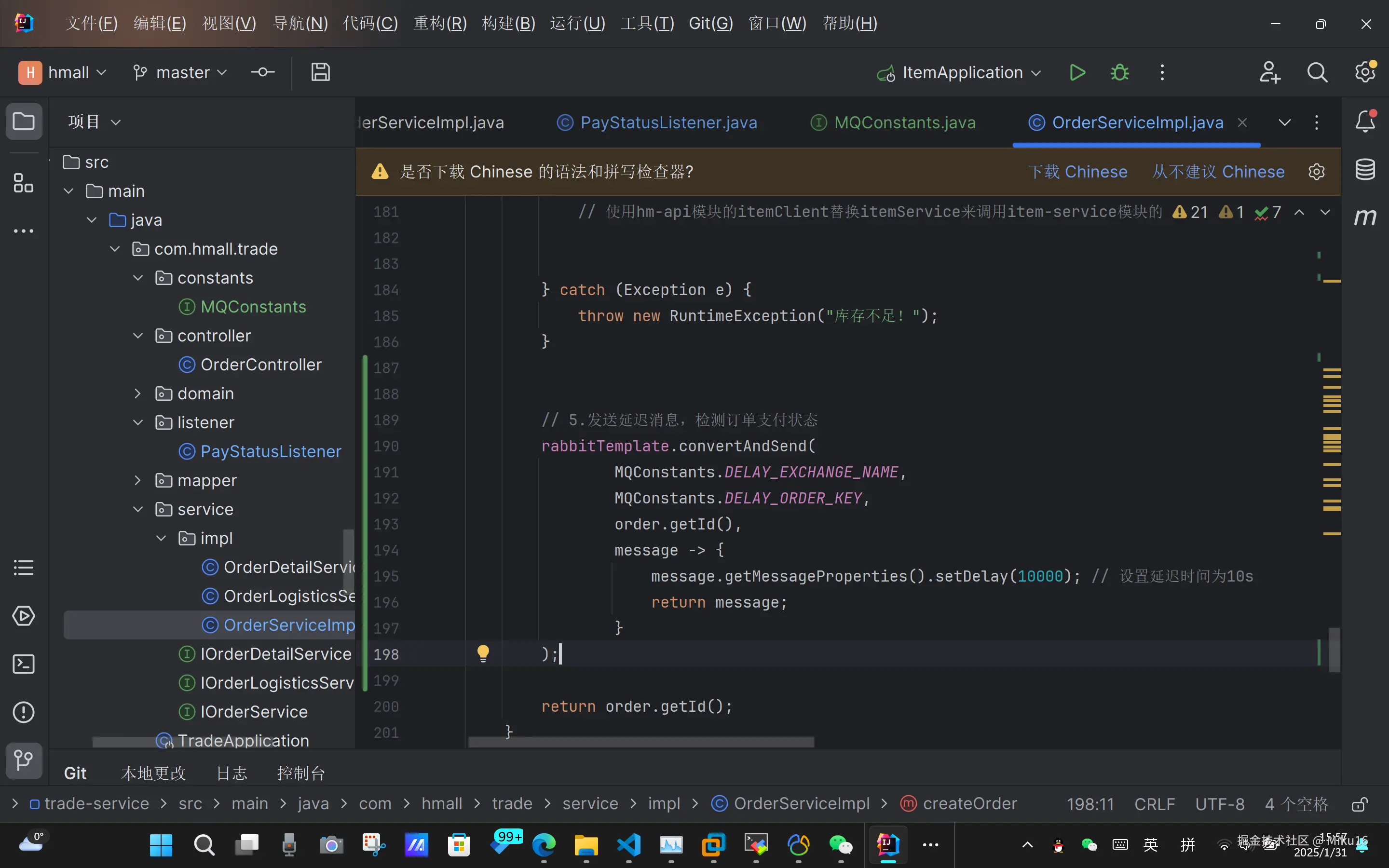Toggle the Project tool window folder button
1389x868 pixels.
(24, 121)
